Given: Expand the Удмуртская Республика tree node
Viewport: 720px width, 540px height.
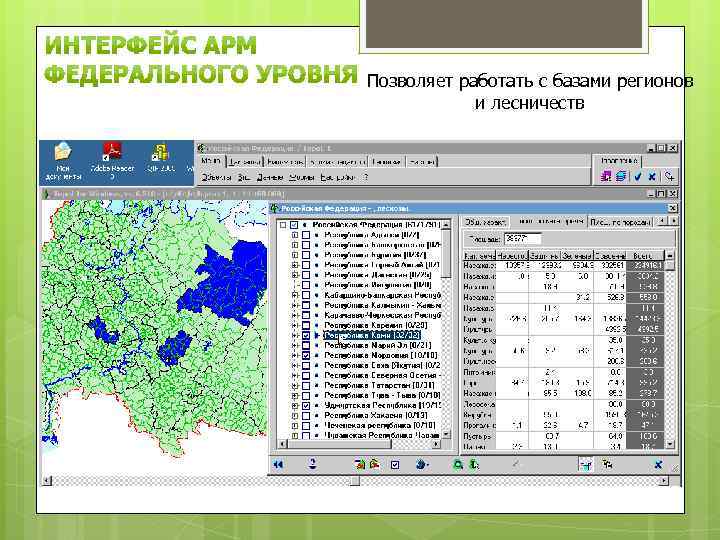Looking at the screenshot, I should pyautogui.click(x=295, y=405).
